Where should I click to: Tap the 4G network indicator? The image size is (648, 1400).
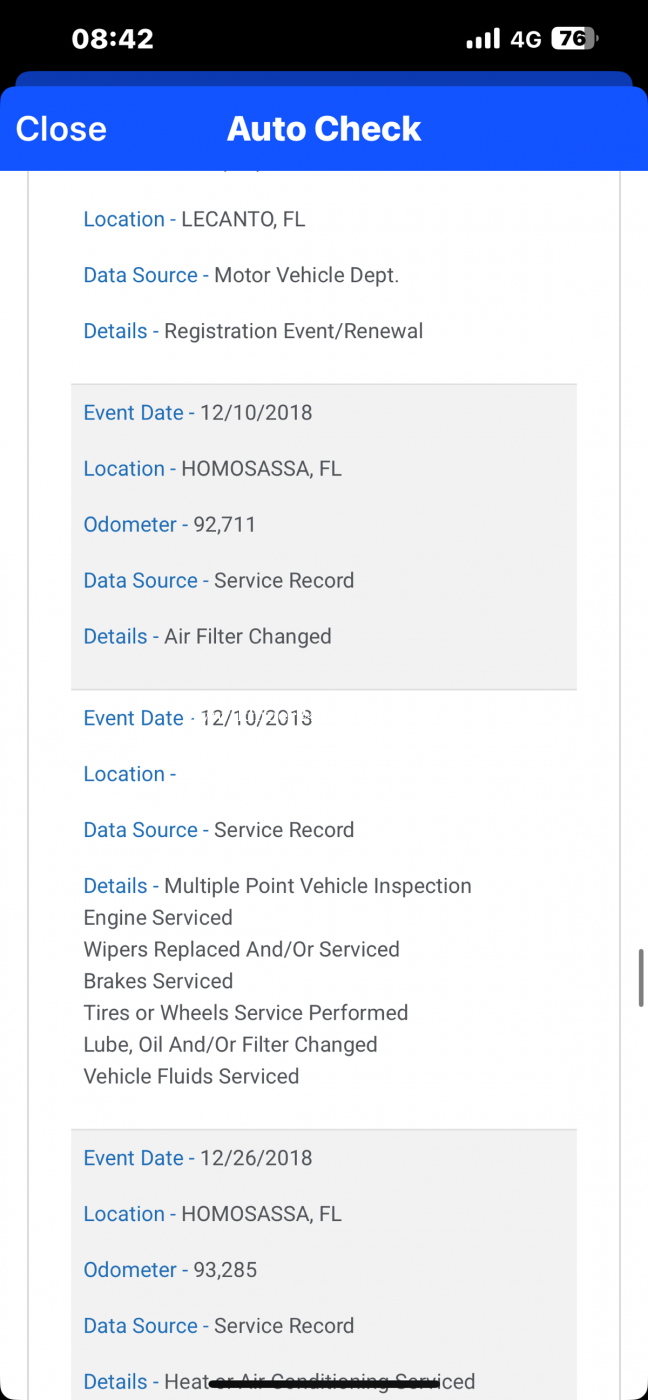pos(525,39)
